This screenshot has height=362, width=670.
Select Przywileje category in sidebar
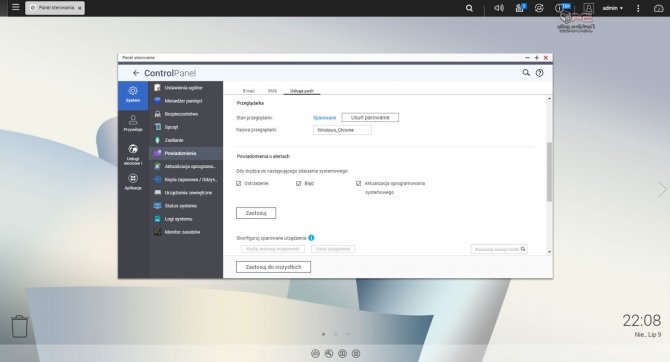133,124
